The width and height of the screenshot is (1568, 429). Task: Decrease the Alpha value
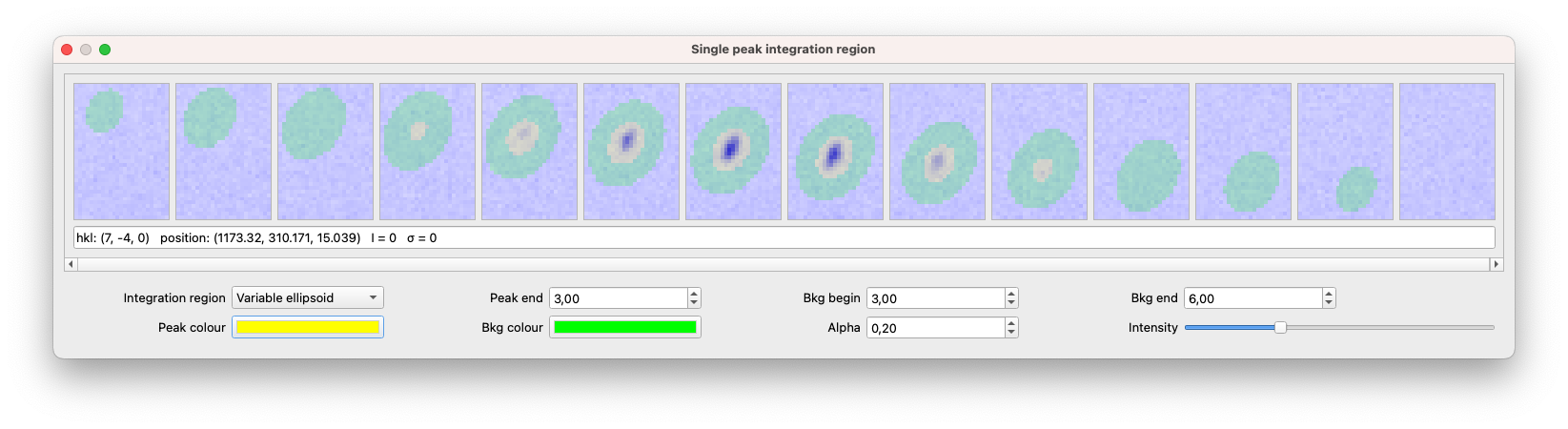tap(1011, 333)
